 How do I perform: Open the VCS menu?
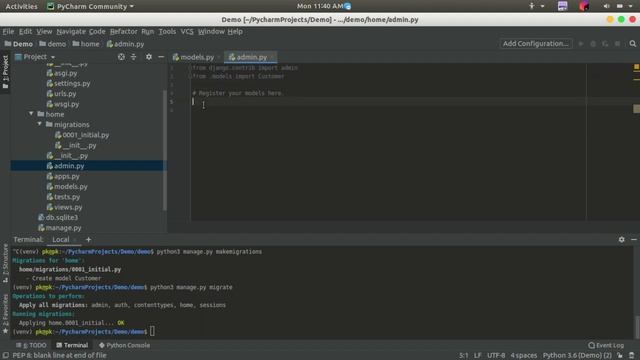187,31
